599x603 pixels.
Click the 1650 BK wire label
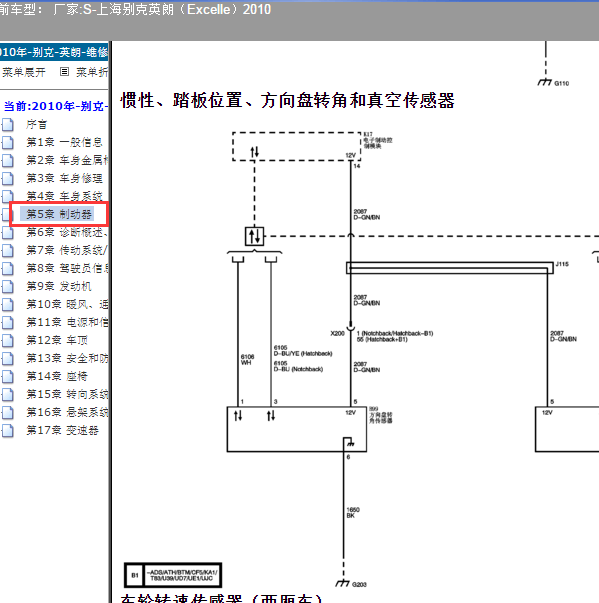pos(353,513)
